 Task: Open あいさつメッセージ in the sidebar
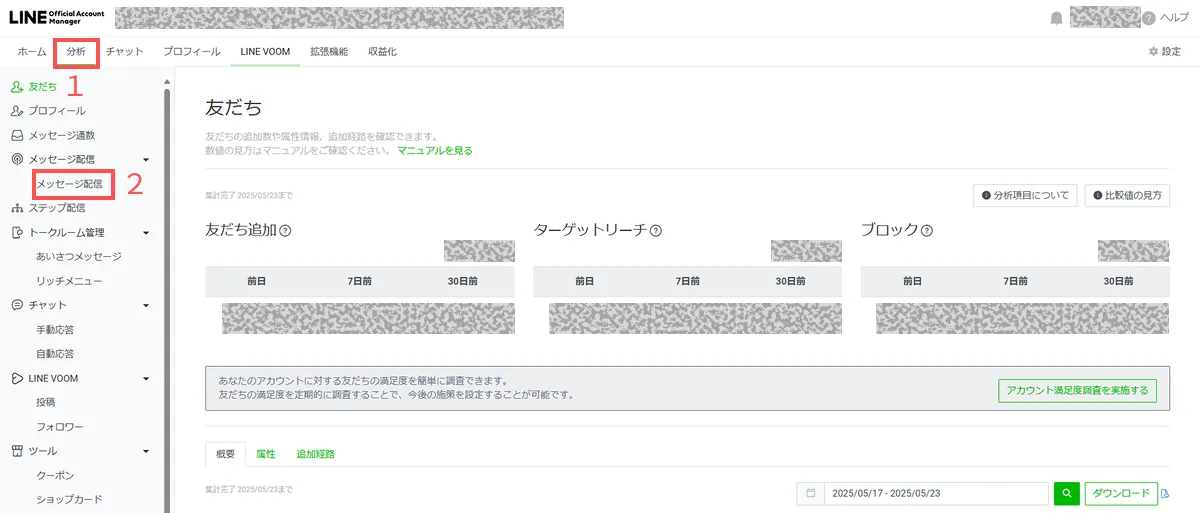click(x=79, y=257)
